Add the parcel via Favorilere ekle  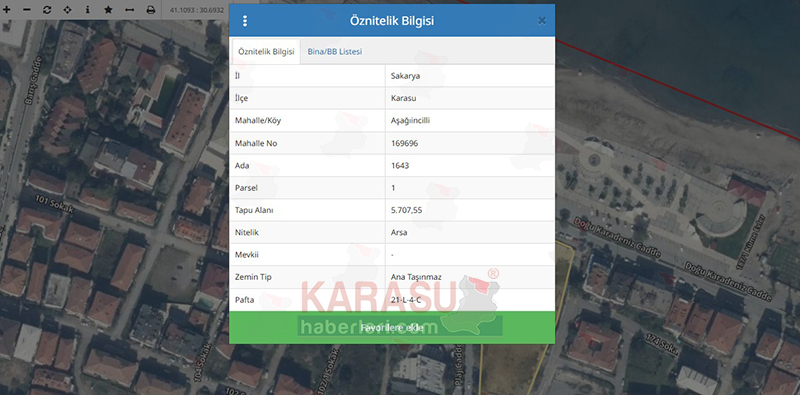pyautogui.click(x=392, y=328)
